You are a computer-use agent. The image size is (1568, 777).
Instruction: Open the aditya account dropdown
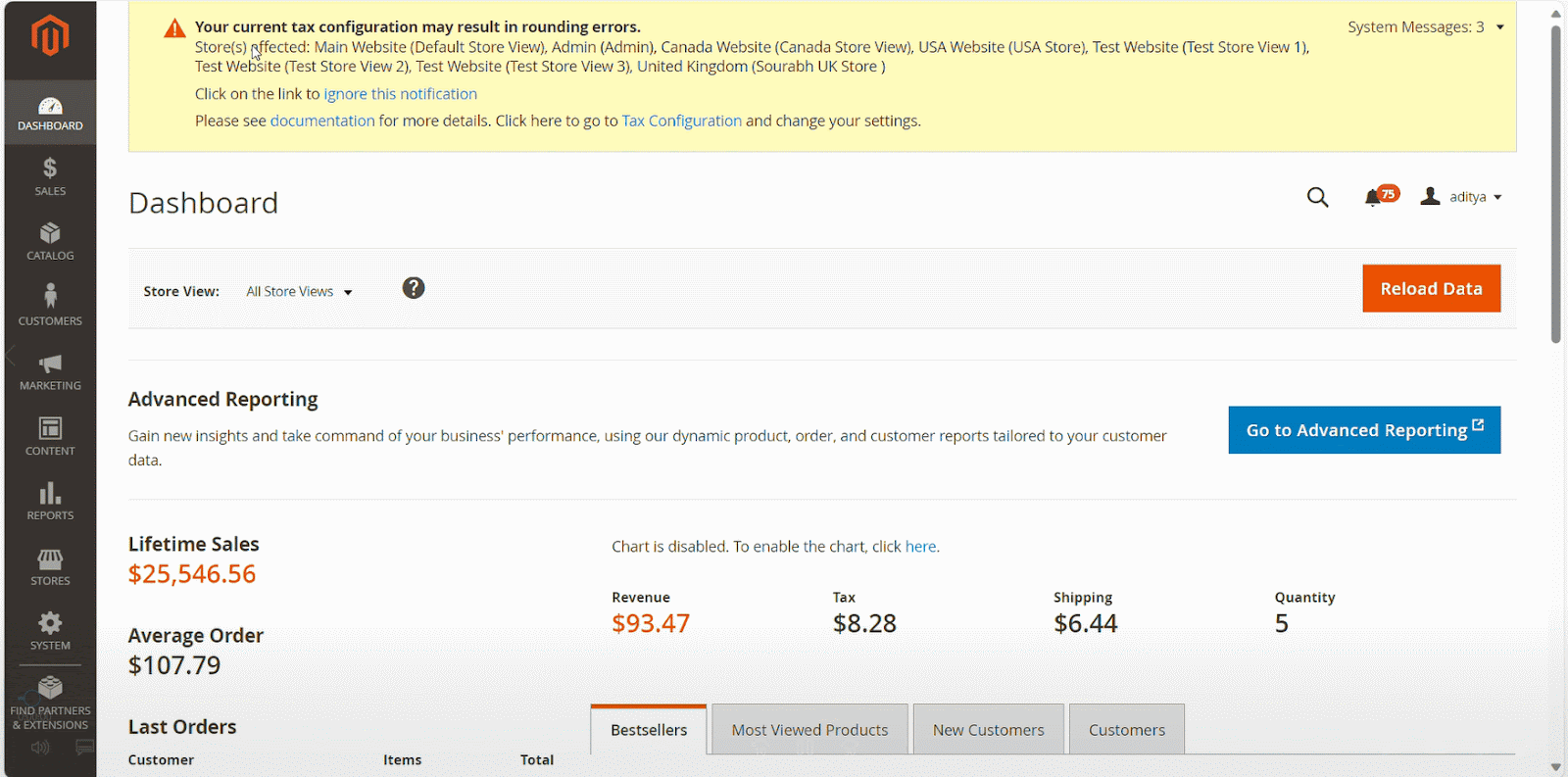[x=1461, y=197]
